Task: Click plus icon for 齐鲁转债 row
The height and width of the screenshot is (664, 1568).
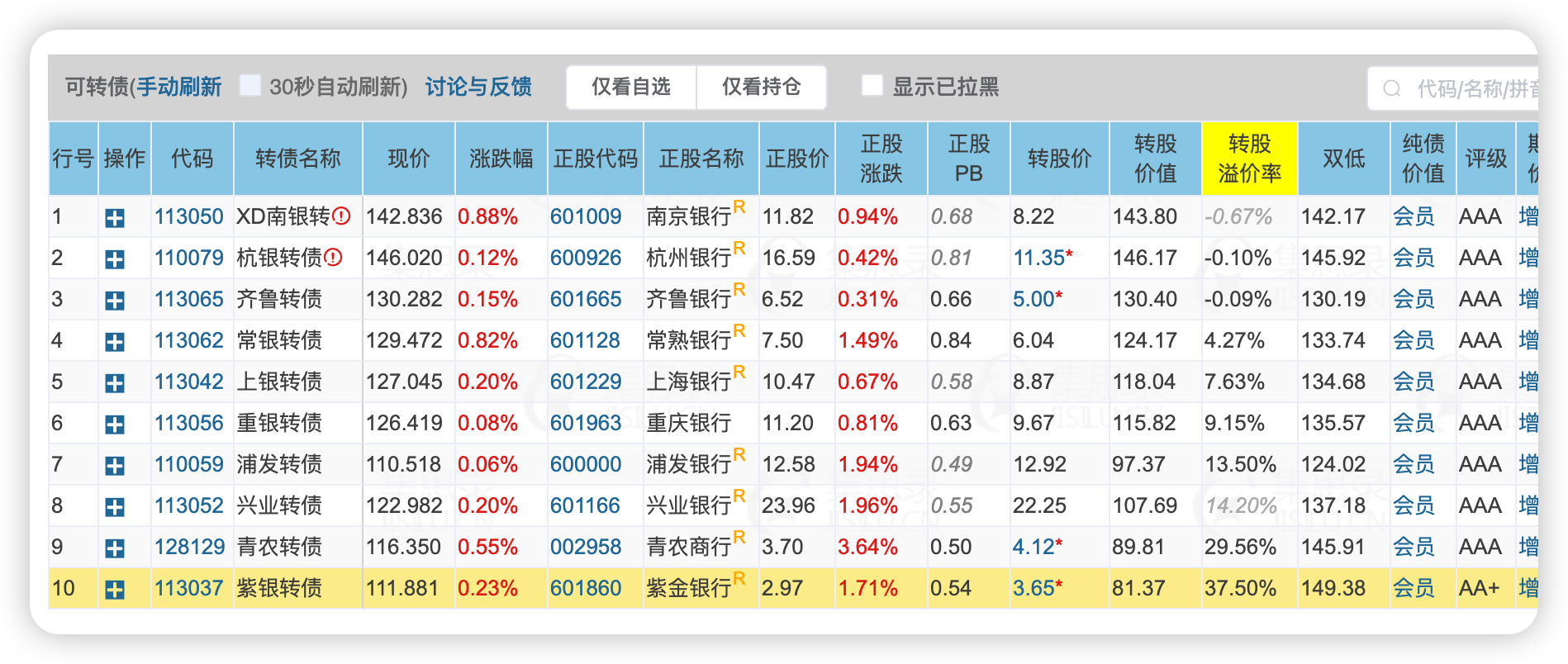Action: tap(115, 301)
